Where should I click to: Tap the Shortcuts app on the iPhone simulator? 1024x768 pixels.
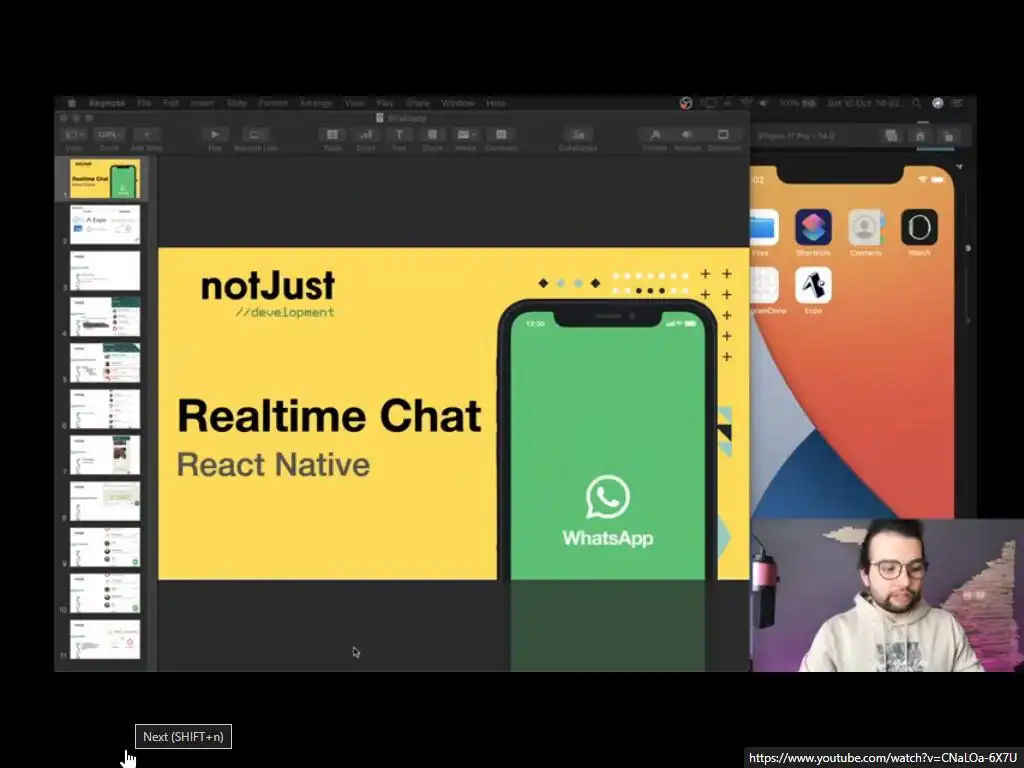tap(813, 227)
